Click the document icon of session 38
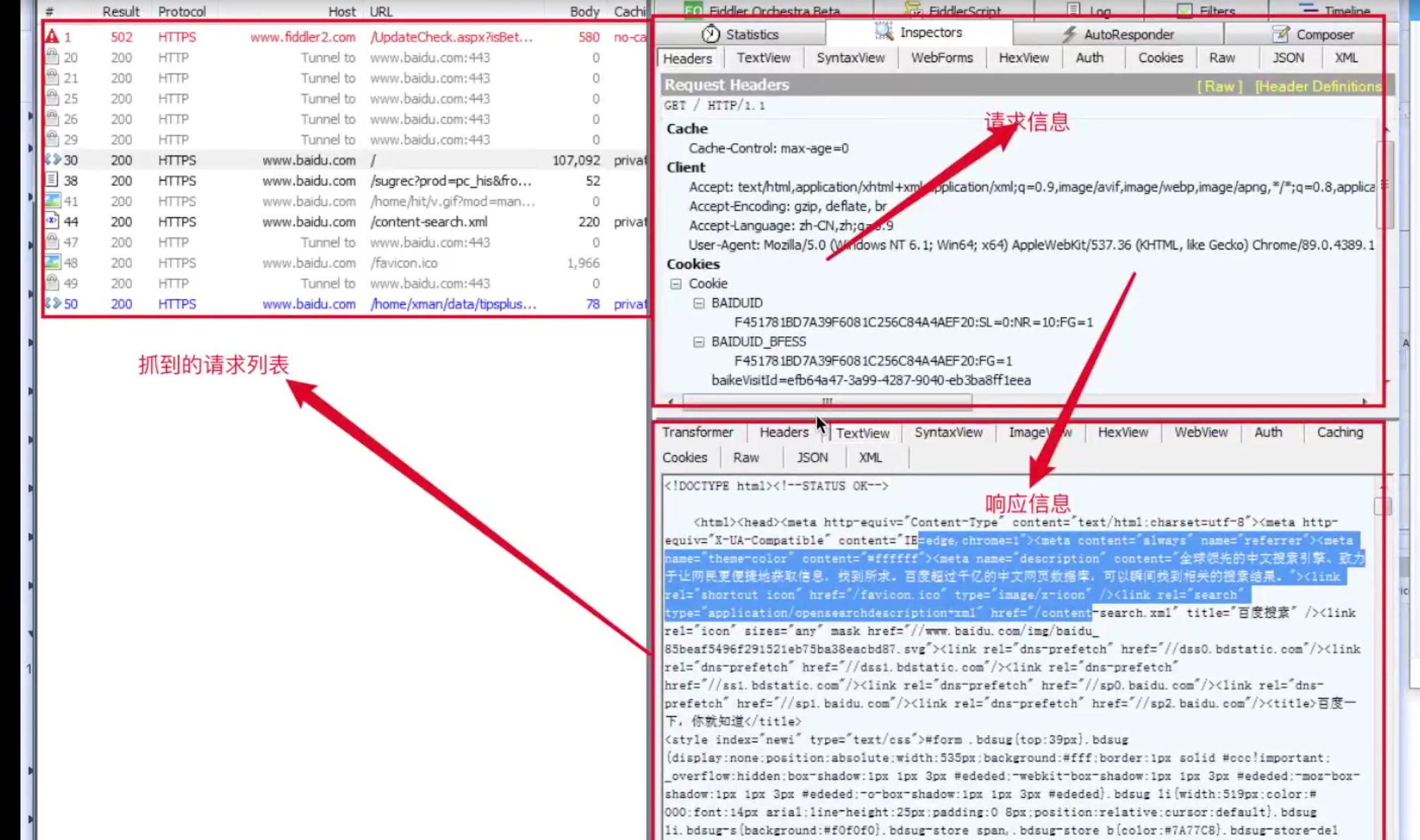 52,180
